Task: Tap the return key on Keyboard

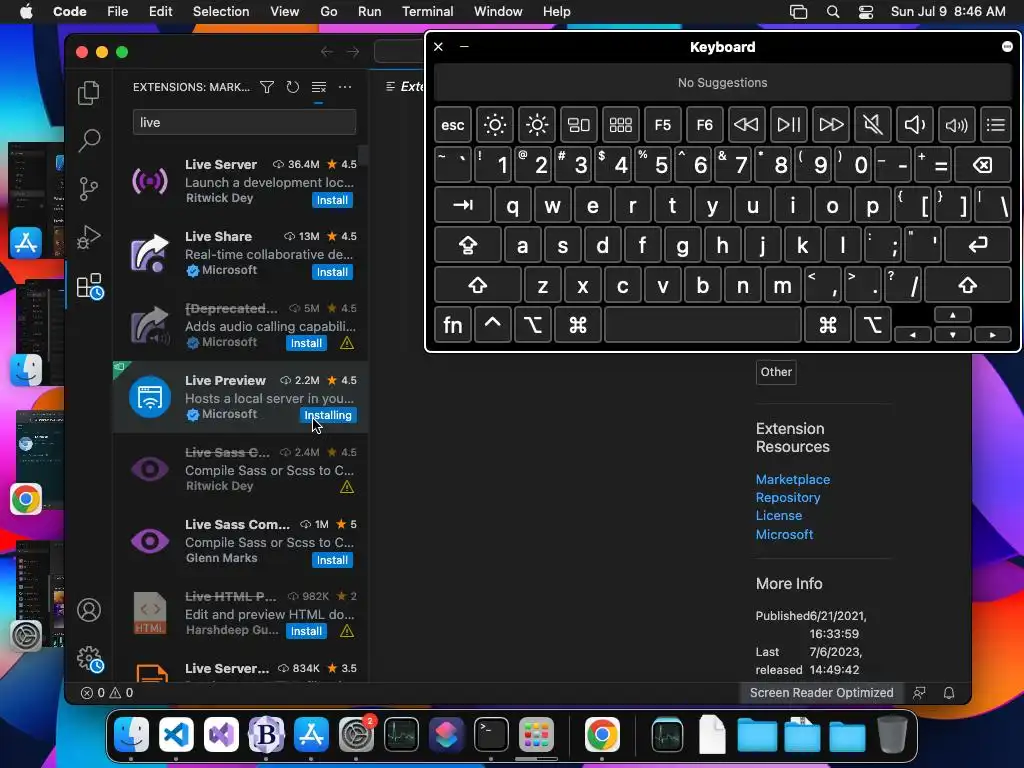Action: (x=978, y=245)
